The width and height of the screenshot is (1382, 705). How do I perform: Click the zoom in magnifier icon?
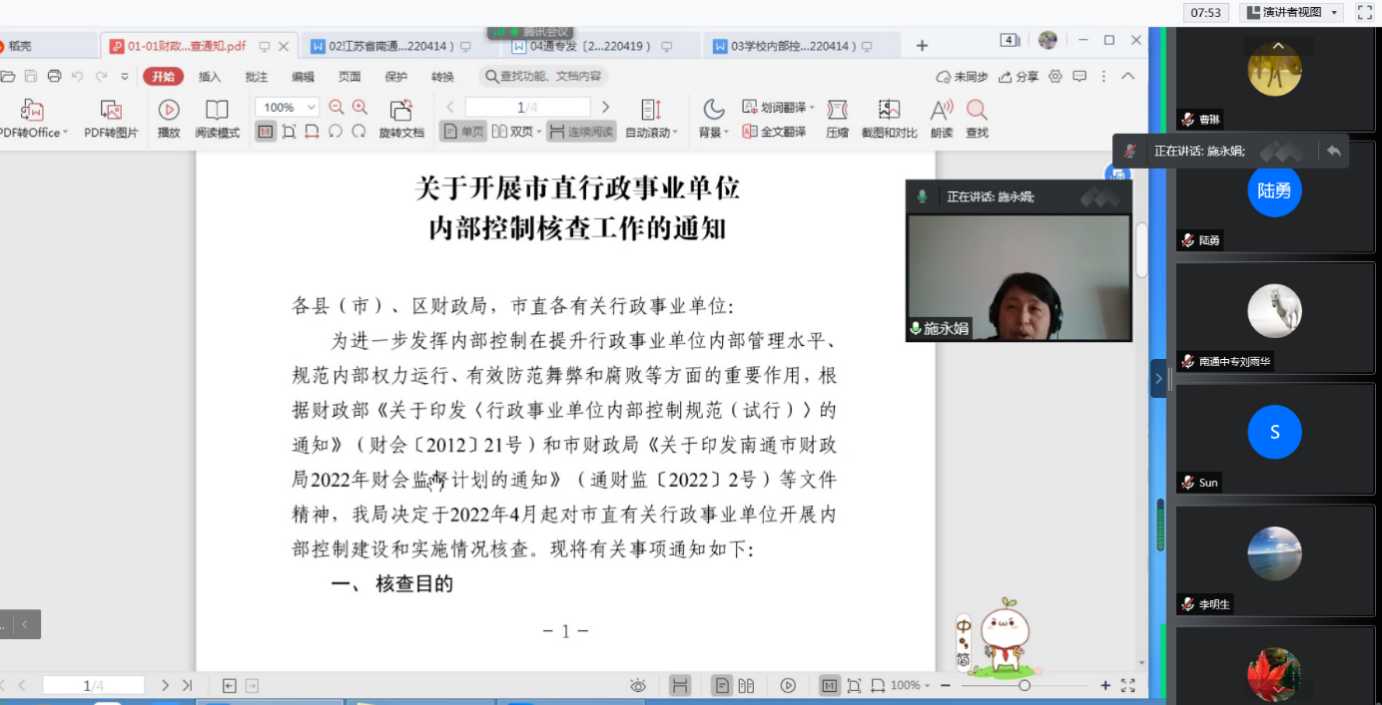point(360,107)
